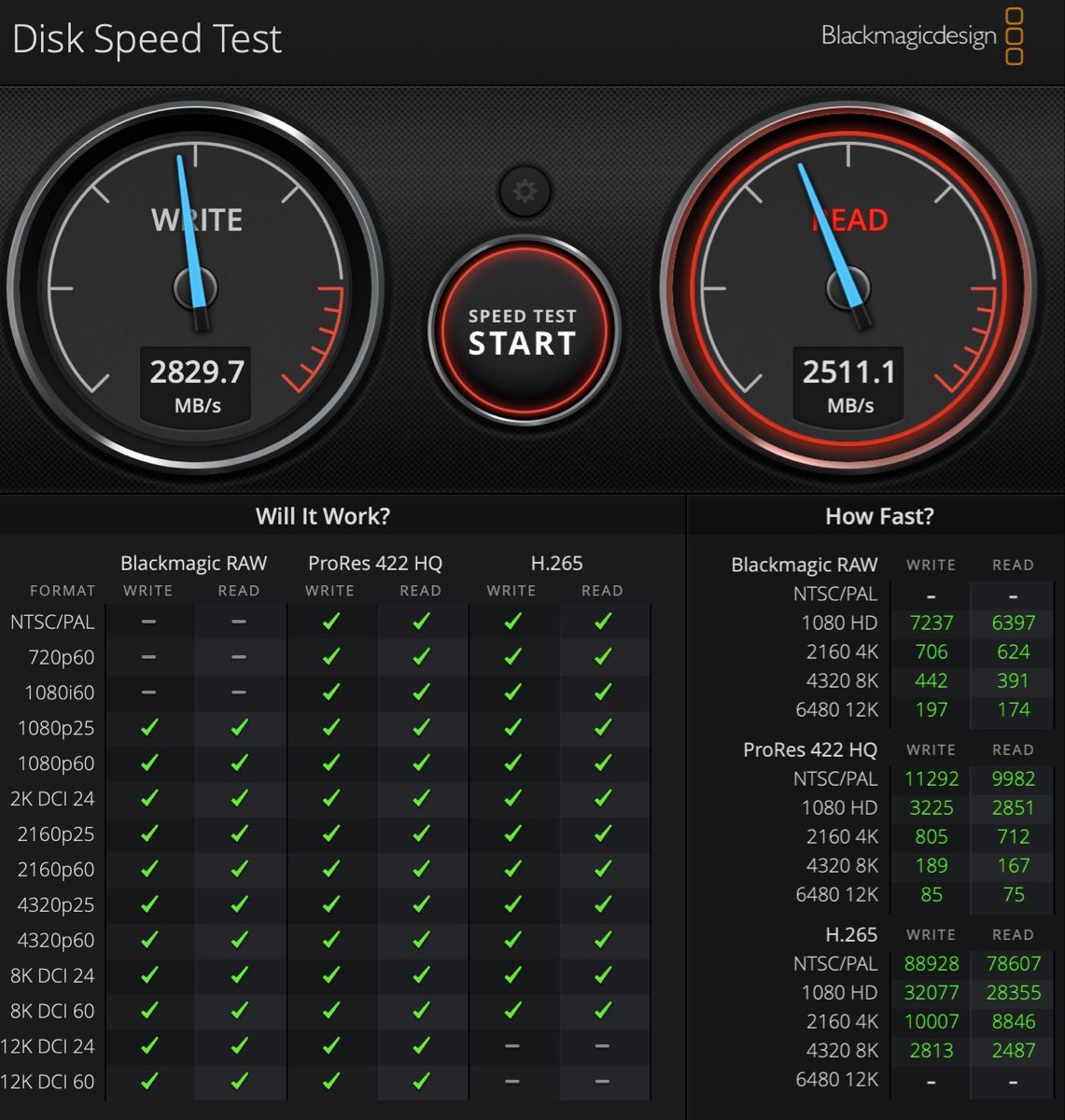
Task: Click H.265 read checkmark for 2K DCI 24
Action: click(602, 798)
